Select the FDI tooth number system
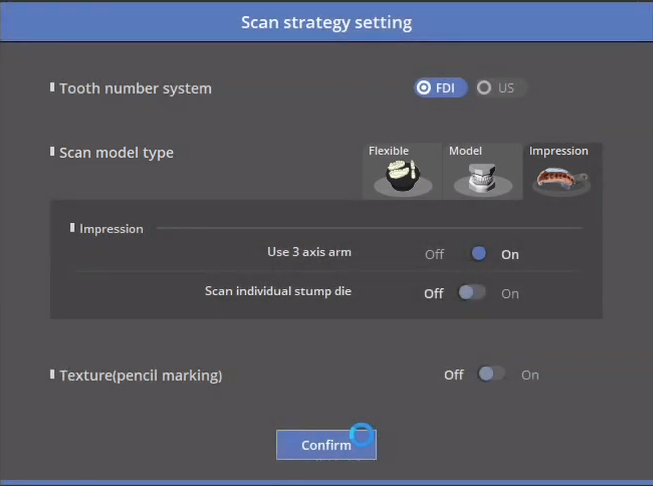This screenshot has height=486, width=653. point(441,88)
